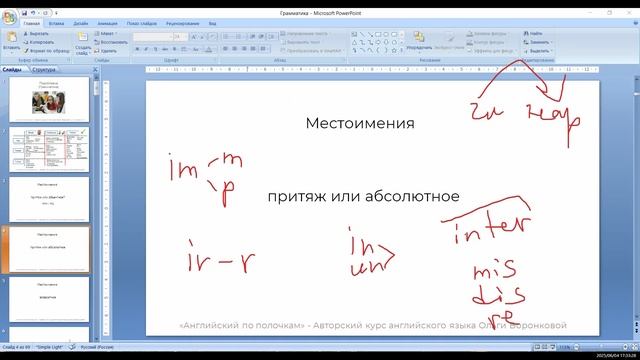Screen dimensions: 640x360
Task: Apply italic formatting in the font group
Action: pyautogui.click(x=146, y=49)
